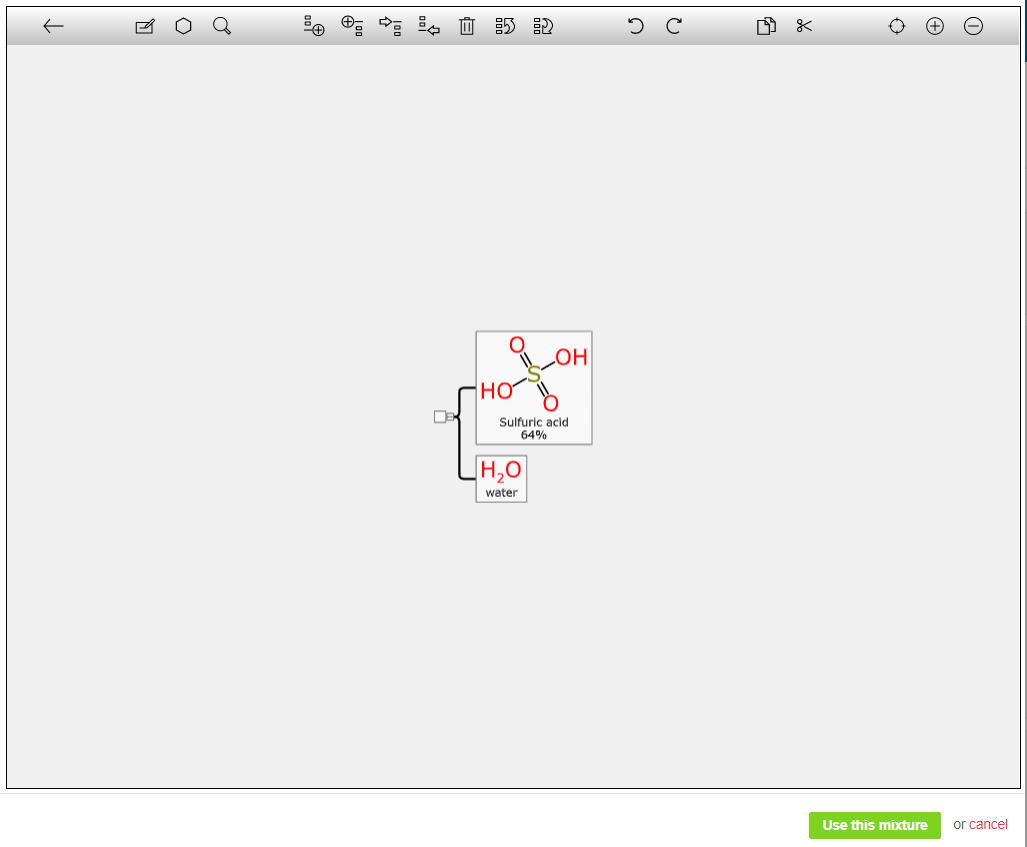
Task: Insert component to the right icon
Action: coord(390,26)
